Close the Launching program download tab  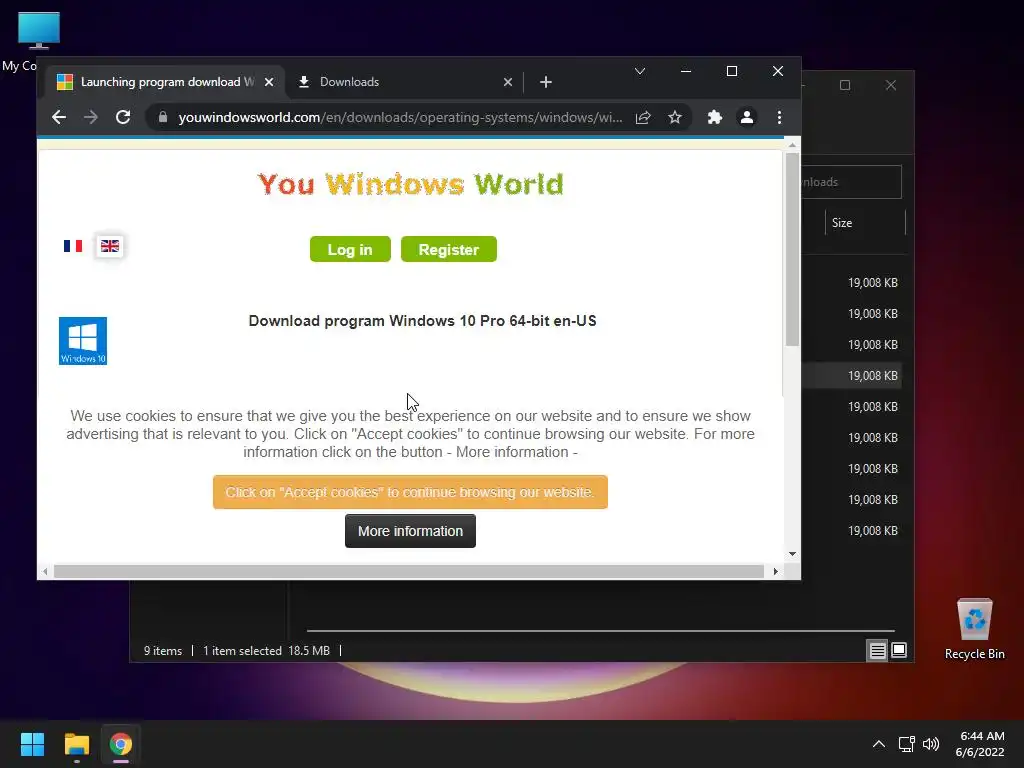[268, 82]
